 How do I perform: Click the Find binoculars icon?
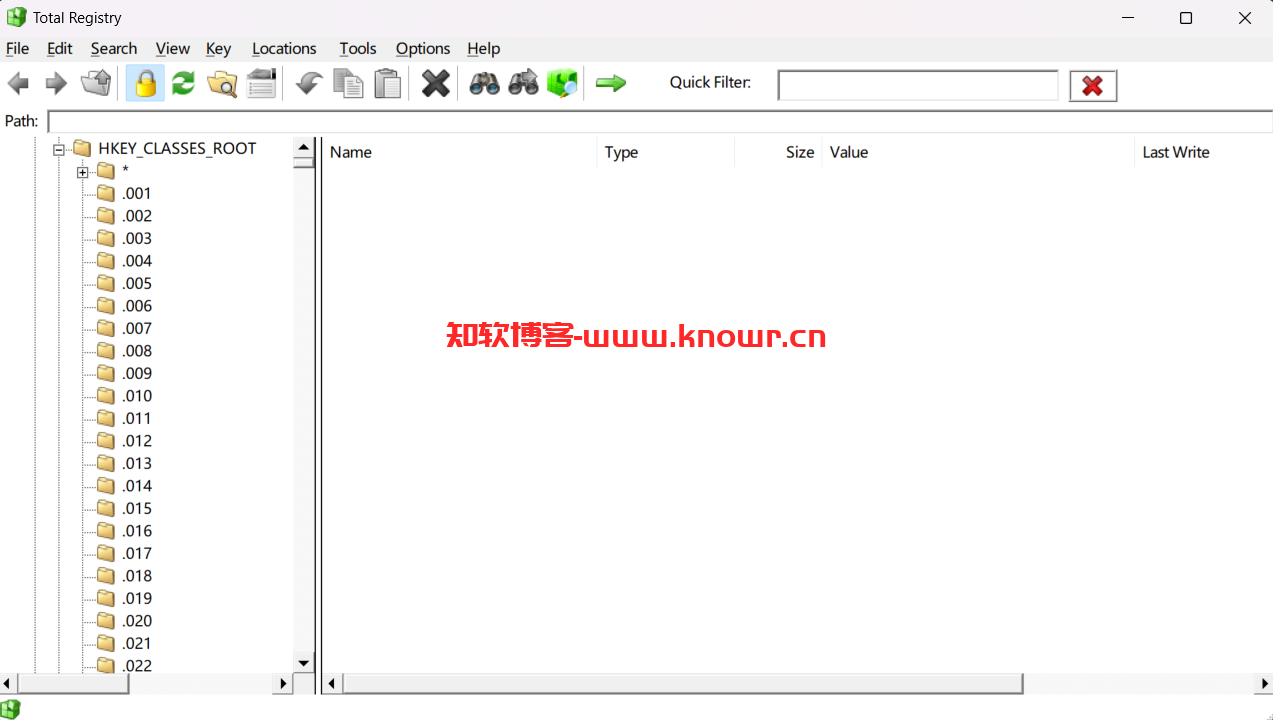point(484,83)
